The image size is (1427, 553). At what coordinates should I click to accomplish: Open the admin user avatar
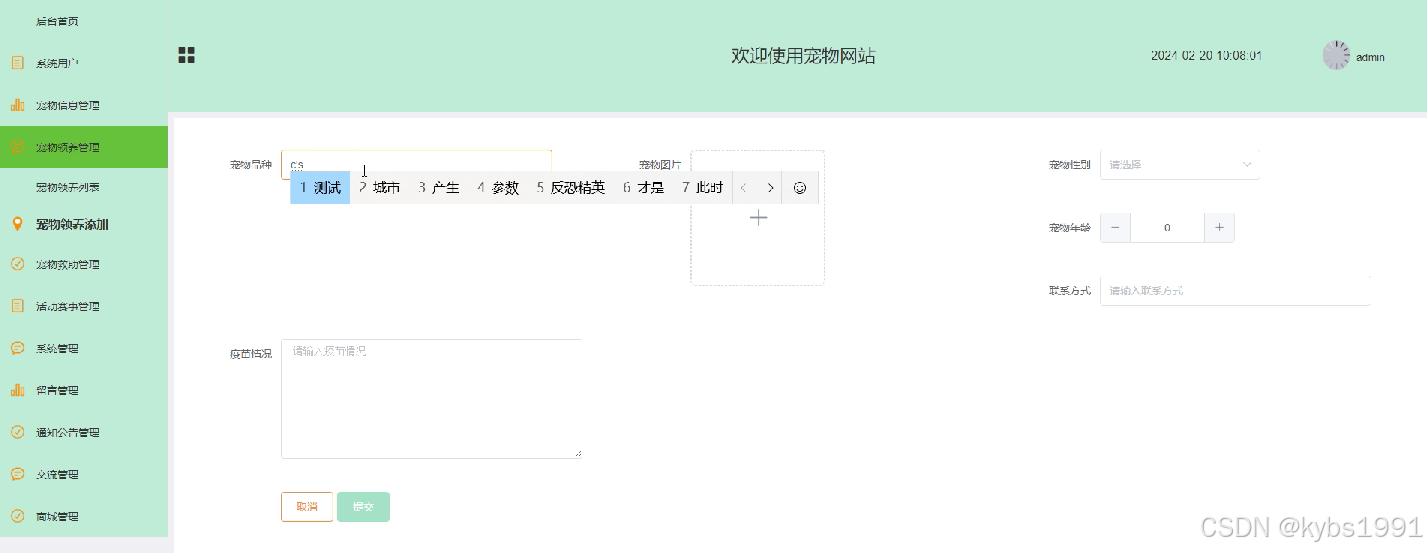[1336, 55]
